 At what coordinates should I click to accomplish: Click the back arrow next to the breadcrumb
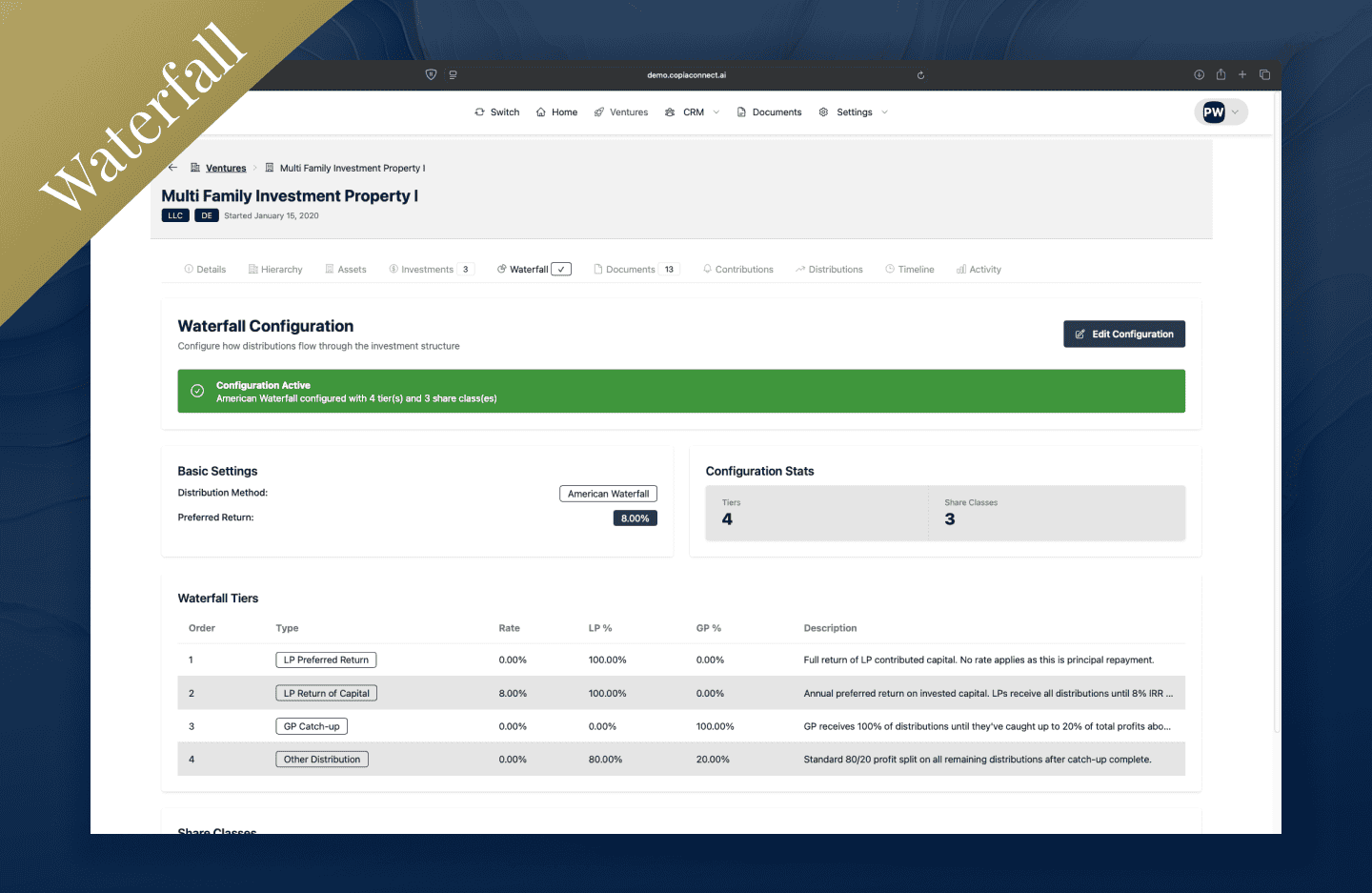tap(172, 167)
